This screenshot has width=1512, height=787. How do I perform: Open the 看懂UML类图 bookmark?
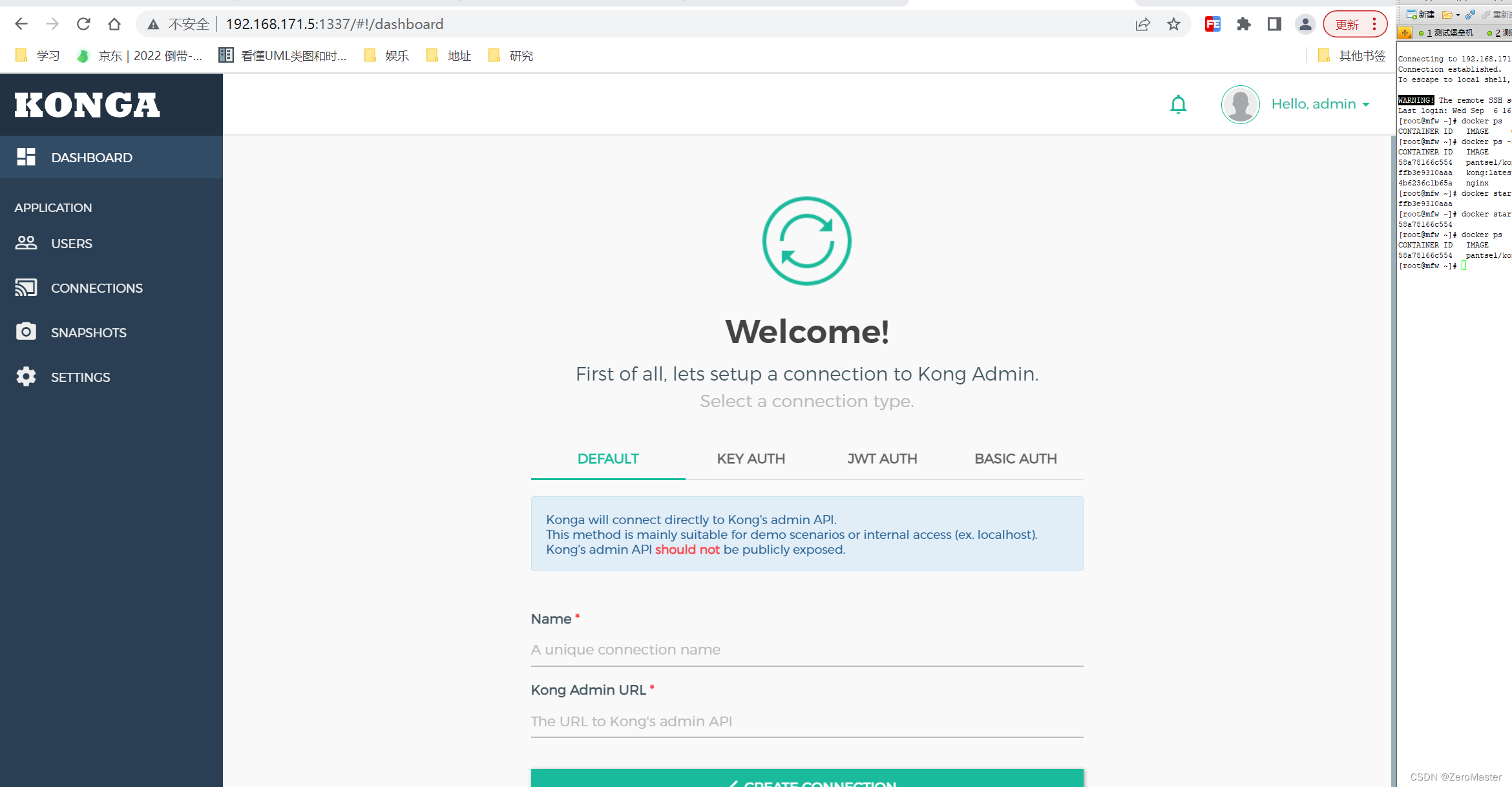point(283,56)
